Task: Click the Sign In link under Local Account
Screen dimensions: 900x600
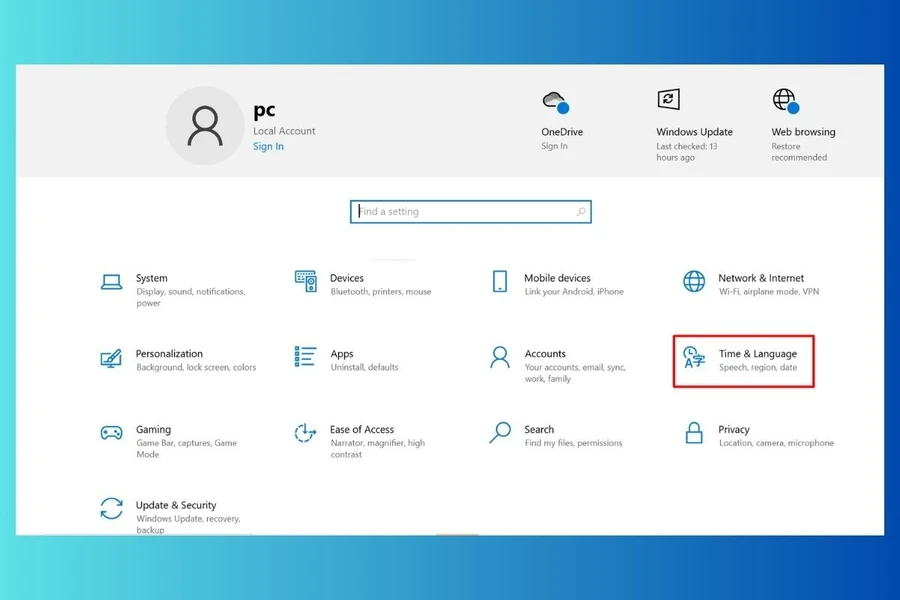Action: [x=268, y=146]
